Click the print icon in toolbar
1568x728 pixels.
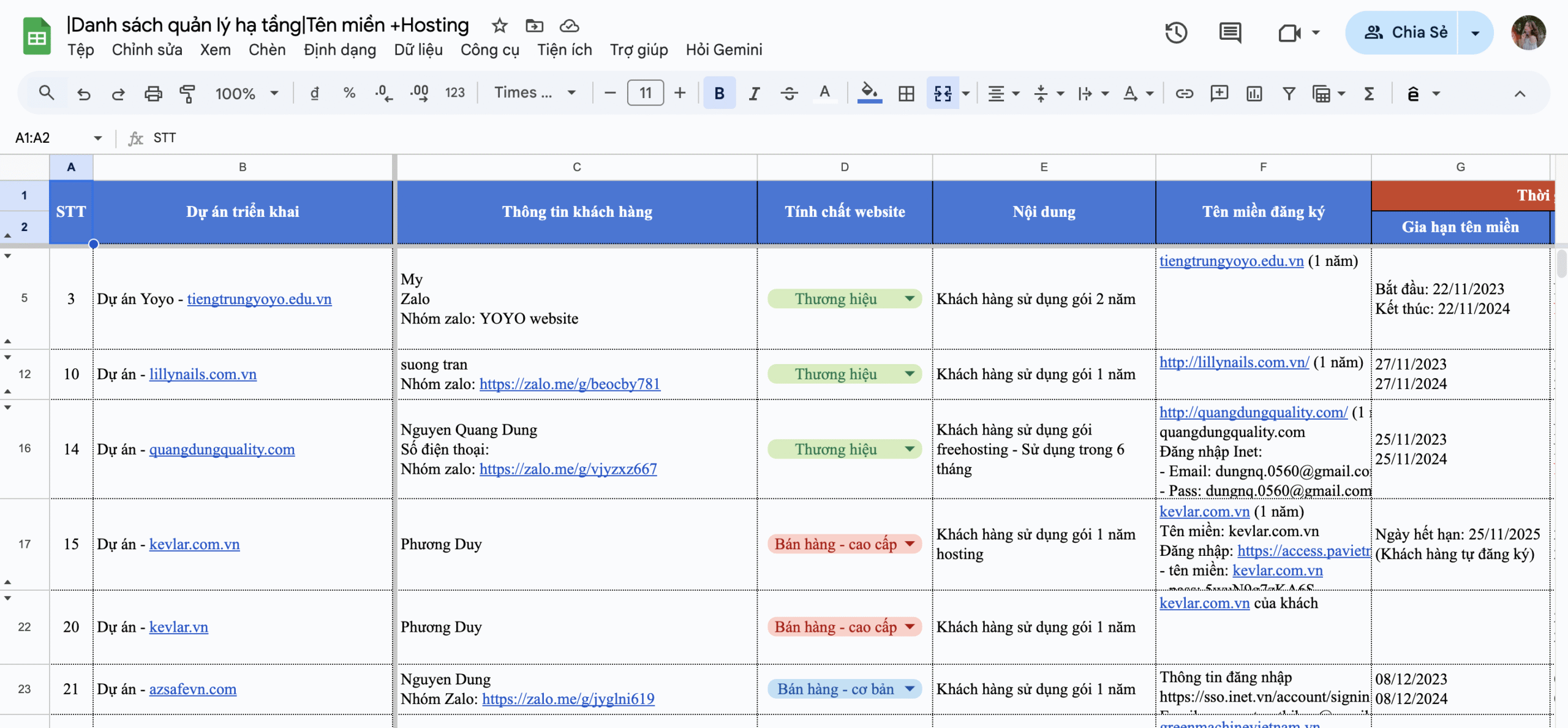(x=153, y=94)
